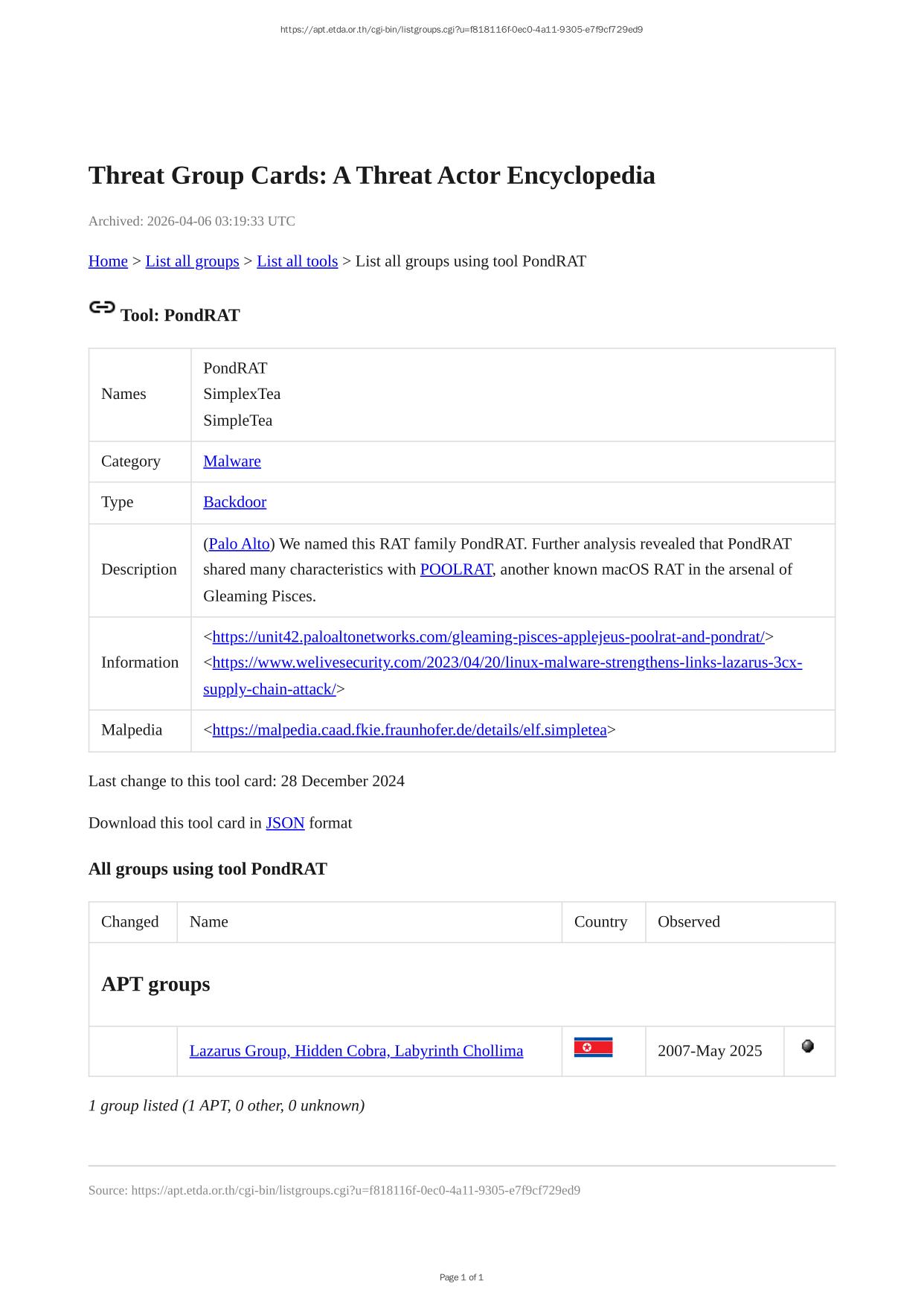This screenshot has width=924, height=1307.
Task: Open the Malware category link
Action: (x=231, y=461)
